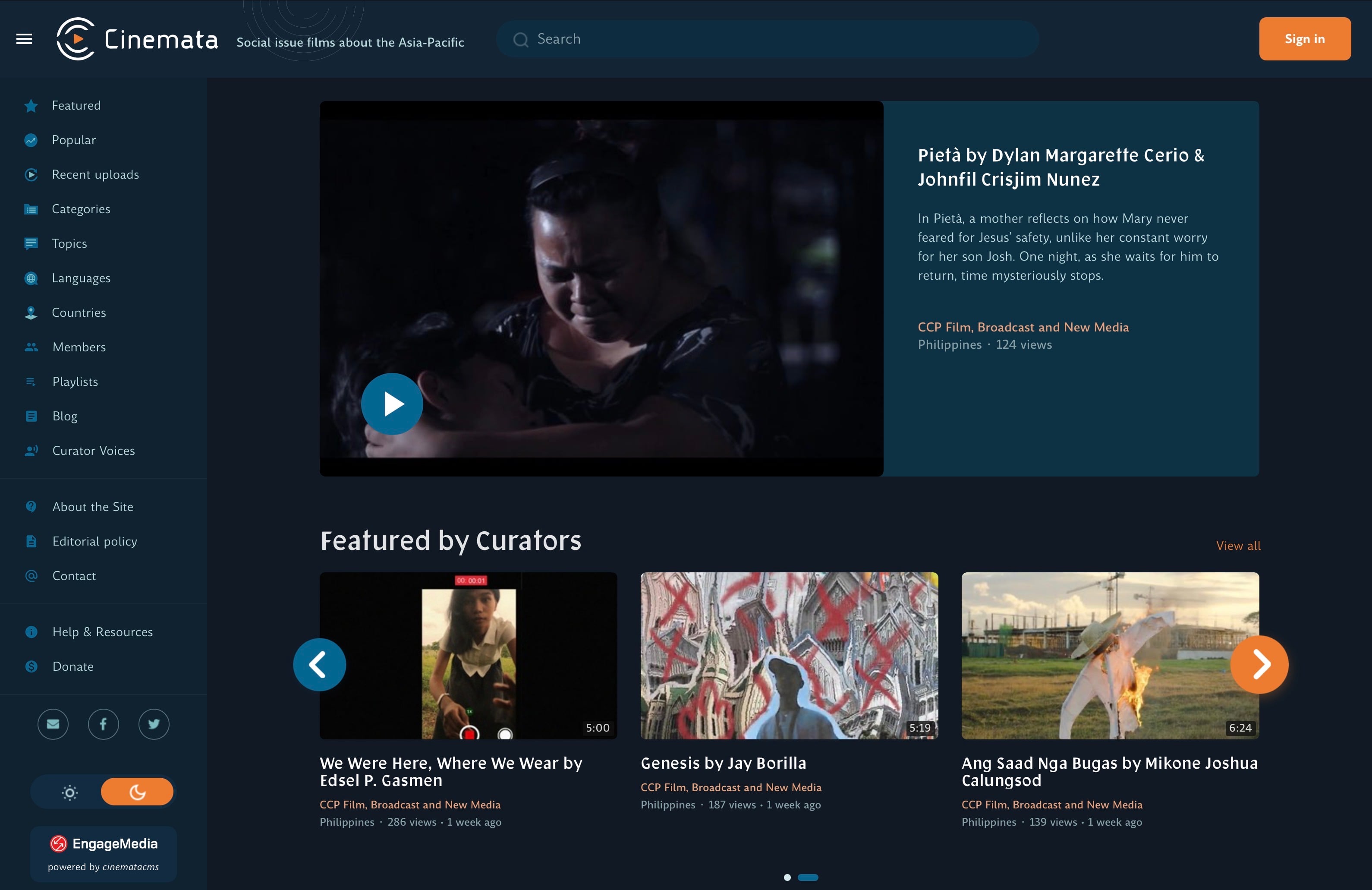Enable dark mode with the moon toggle
The width and height of the screenshot is (1372, 890).
(137, 792)
